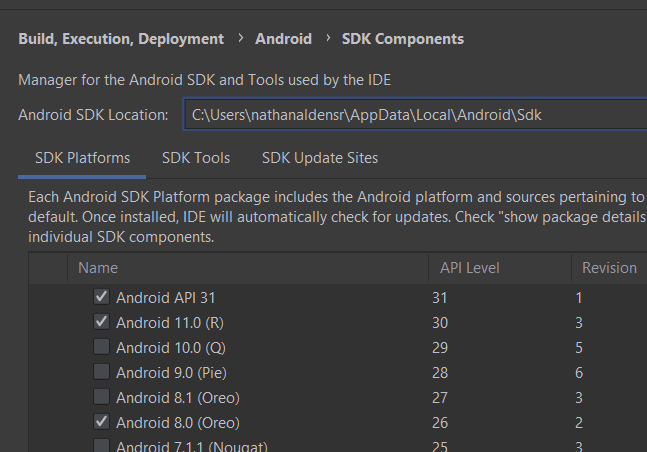Sort table by API Level column
Viewport: 647px width, 452px height.
coord(470,268)
